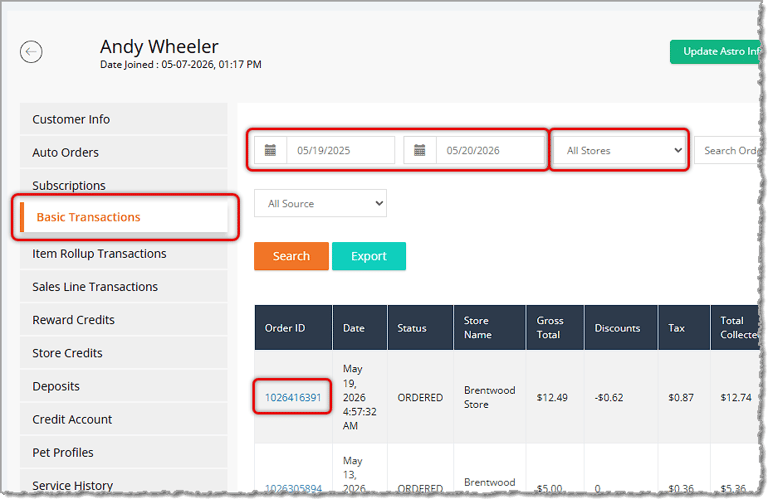Click the Andy Wheeler customer name heading

(x=159, y=47)
